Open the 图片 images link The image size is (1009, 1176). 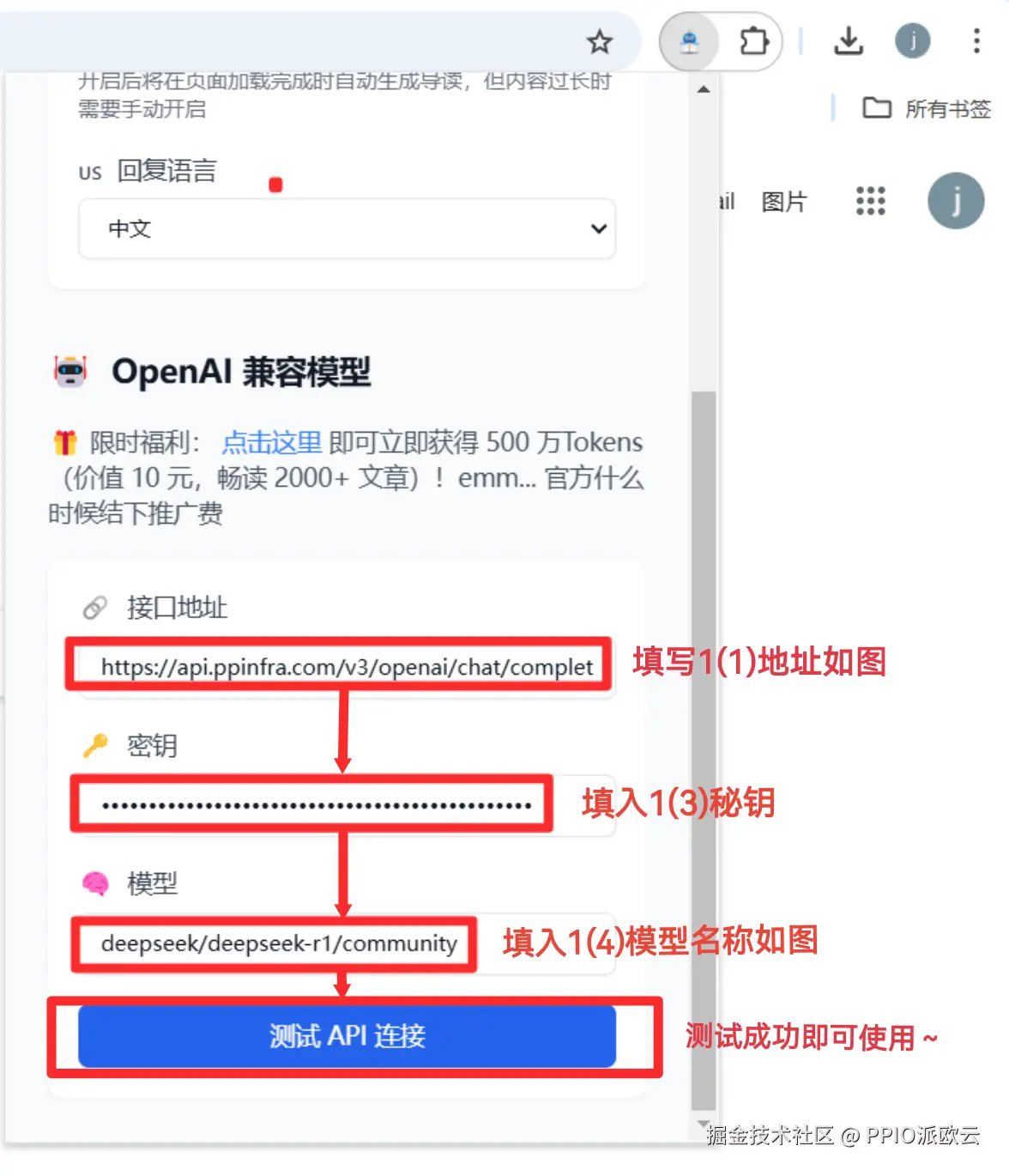click(x=784, y=202)
